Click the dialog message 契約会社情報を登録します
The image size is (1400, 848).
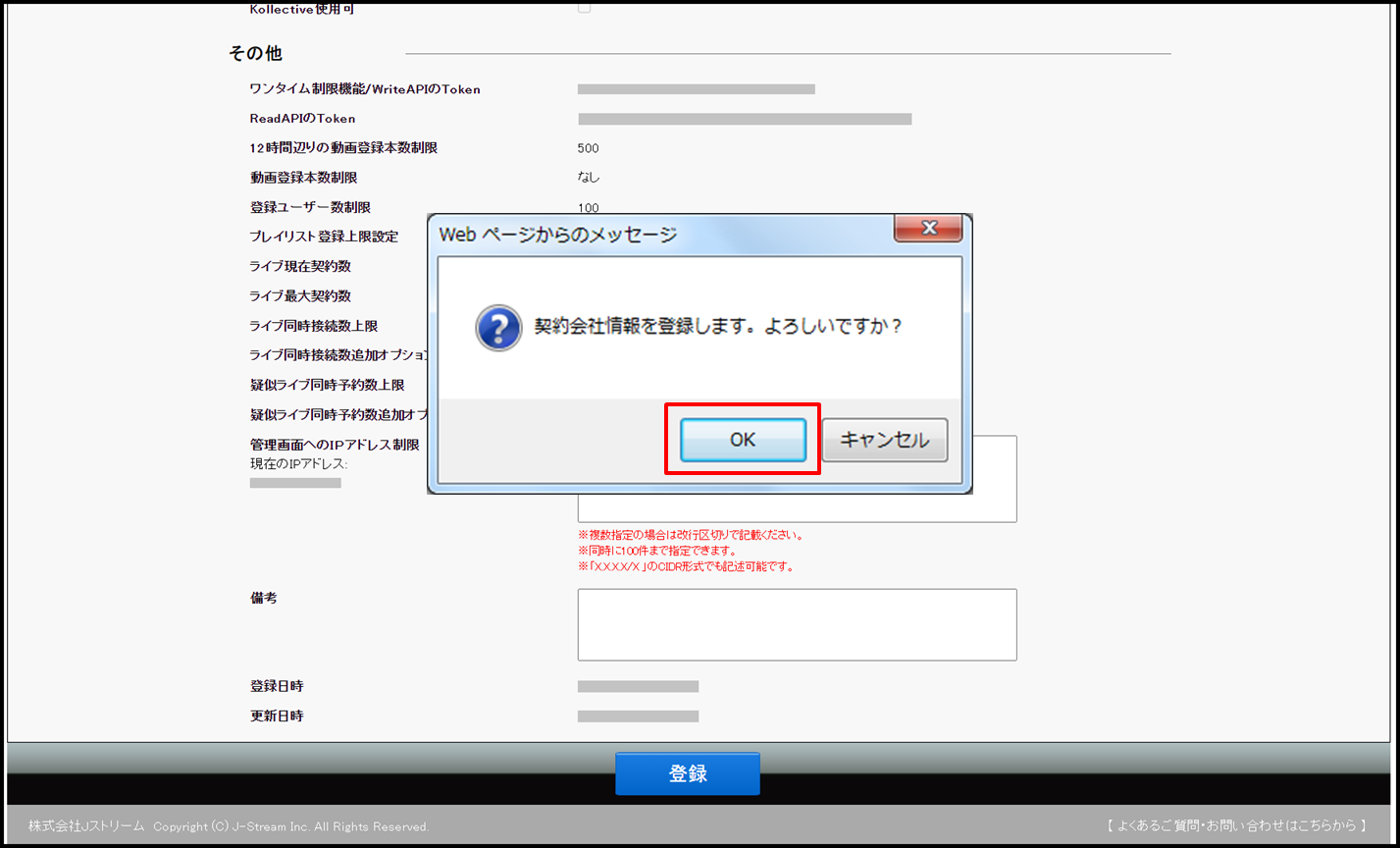tap(717, 326)
